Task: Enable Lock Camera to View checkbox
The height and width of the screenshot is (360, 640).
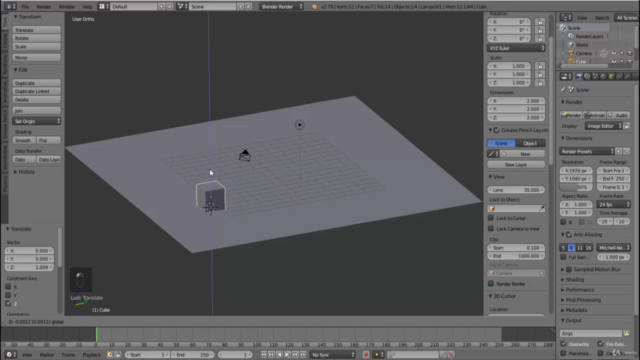Action: click(491, 229)
